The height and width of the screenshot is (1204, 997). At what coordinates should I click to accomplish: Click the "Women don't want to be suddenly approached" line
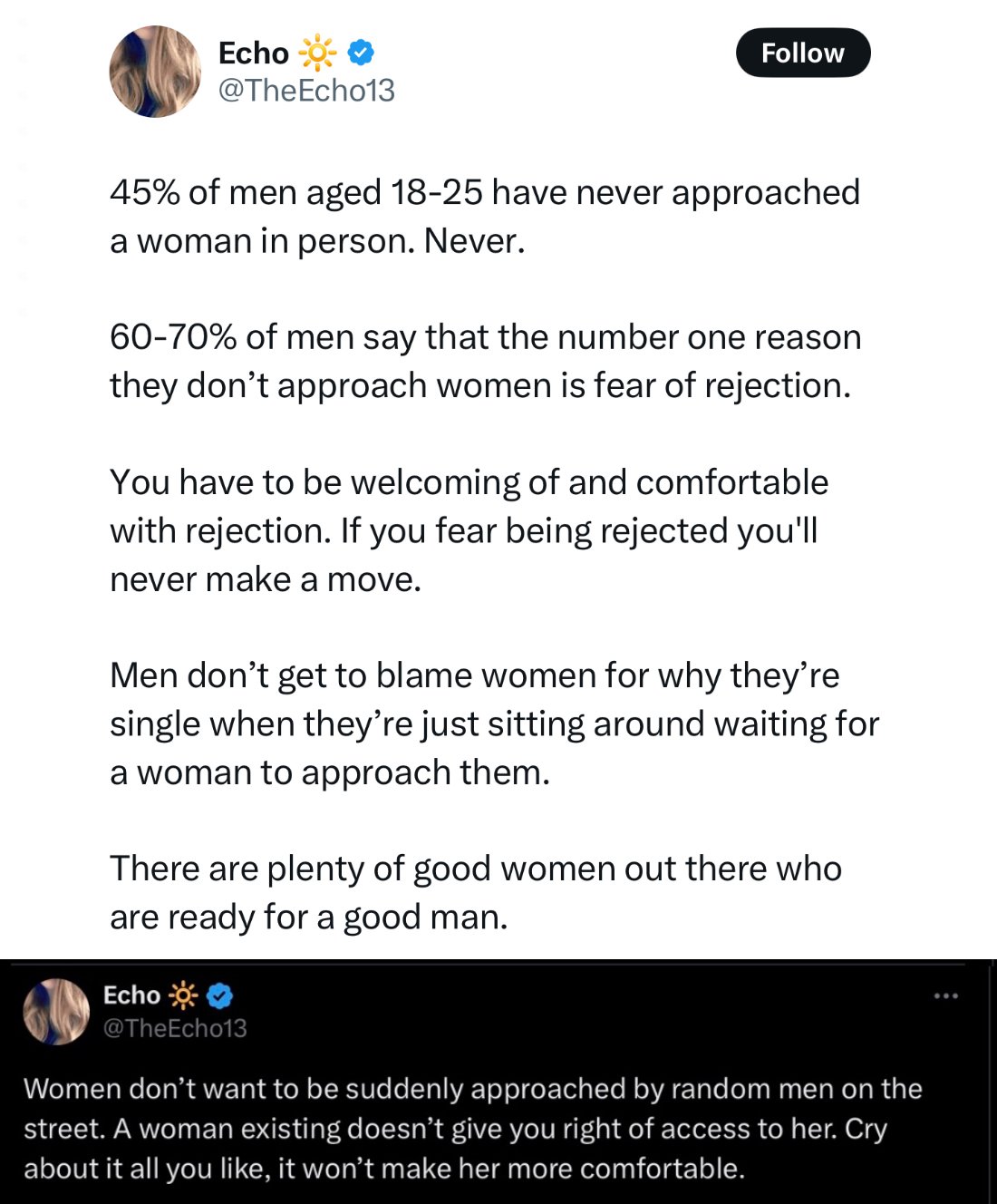click(x=472, y=1089)
